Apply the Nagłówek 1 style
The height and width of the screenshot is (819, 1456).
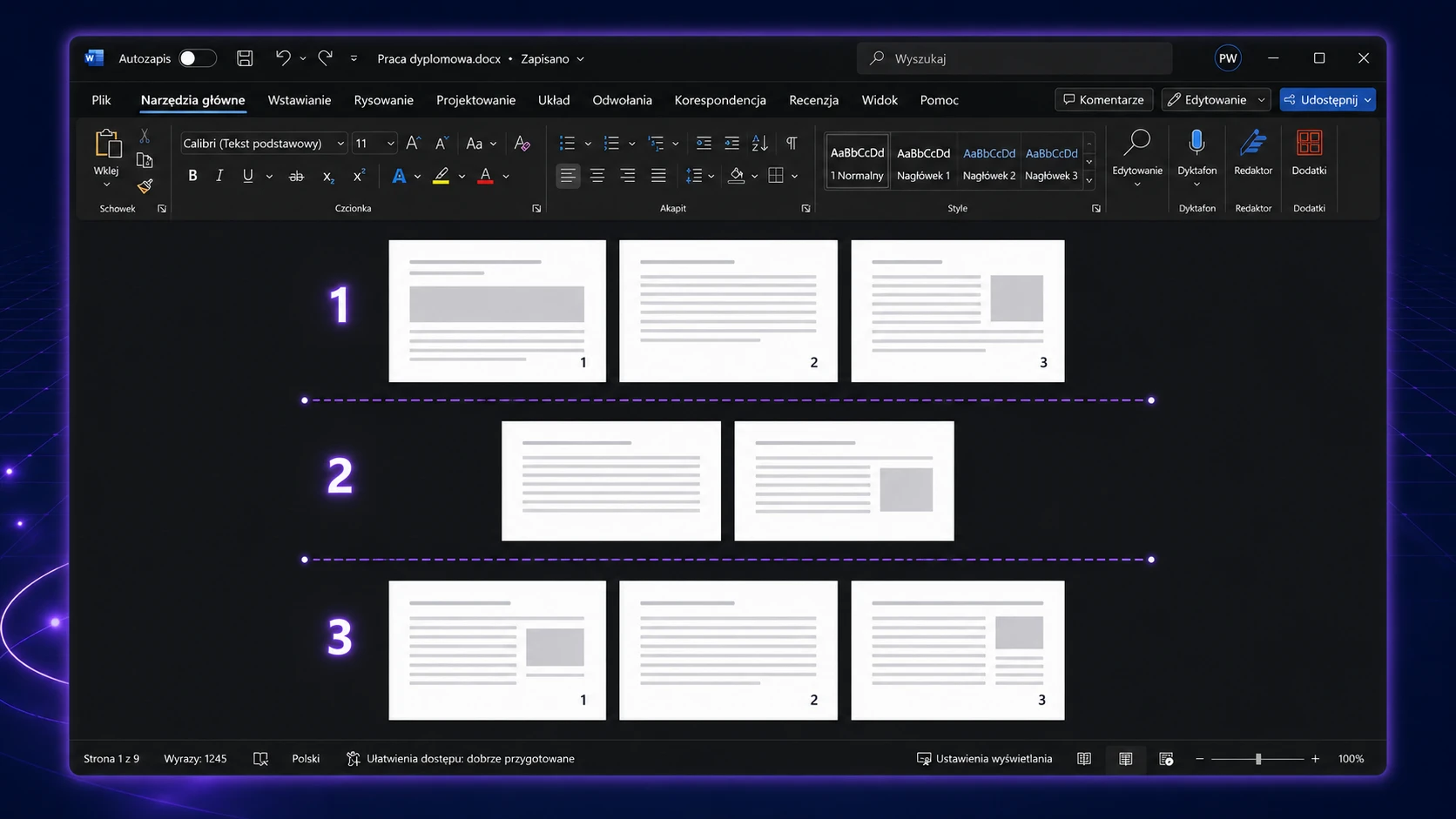923,162
